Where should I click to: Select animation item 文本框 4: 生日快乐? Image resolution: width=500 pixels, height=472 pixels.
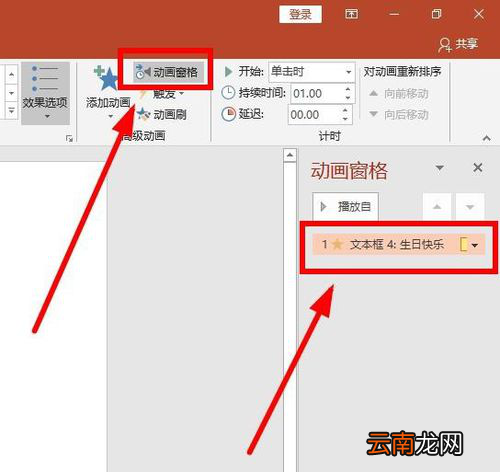click(398, 244)
